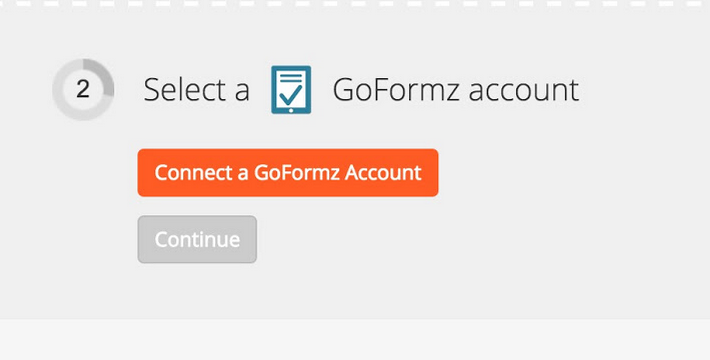This screenshot has width=710, height=360.
Task: Click the number 2 step indicator
Action: pos(83,90)
